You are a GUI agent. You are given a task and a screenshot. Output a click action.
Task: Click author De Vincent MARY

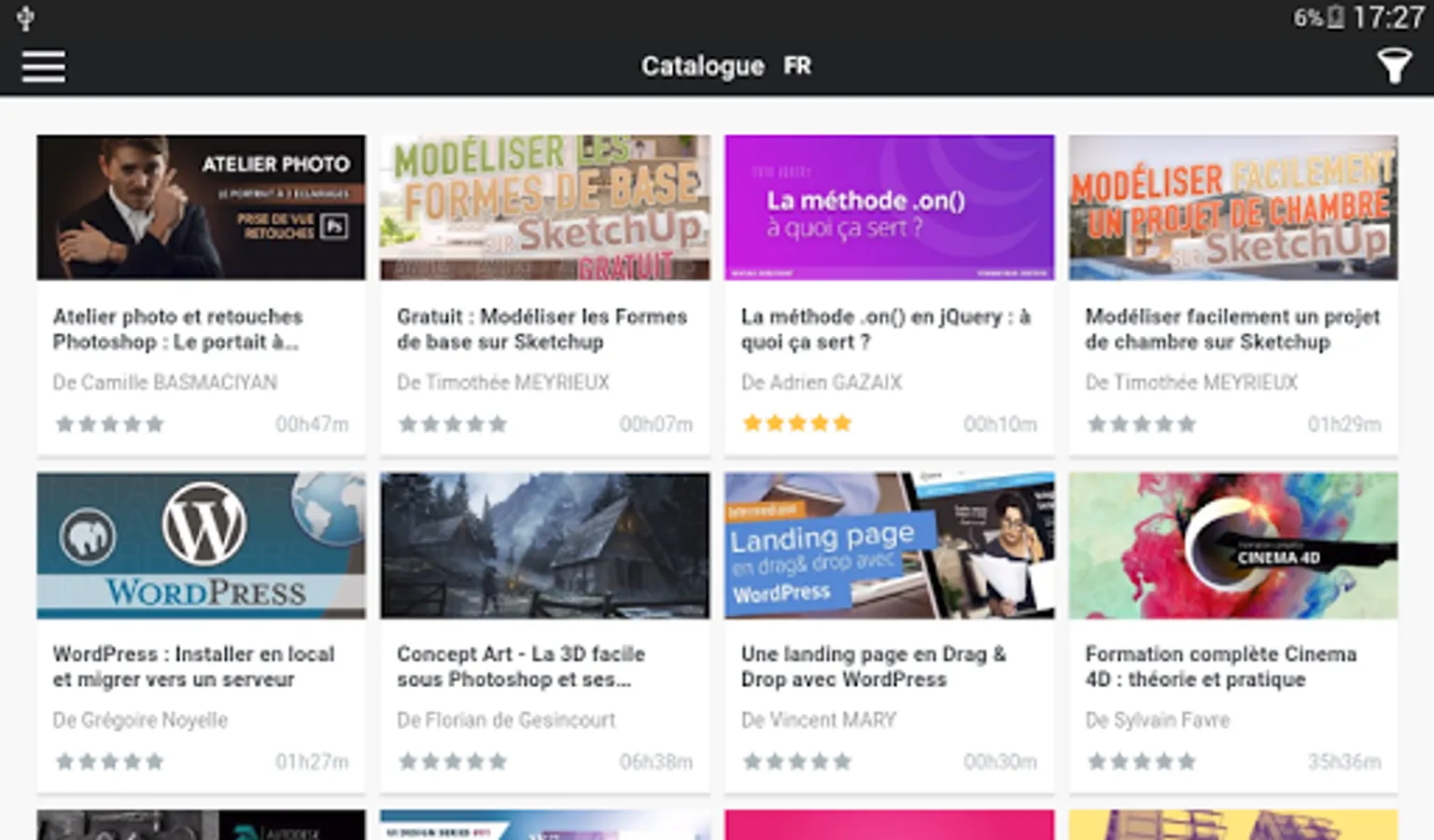pyautogui.click(x=819, y=721)
